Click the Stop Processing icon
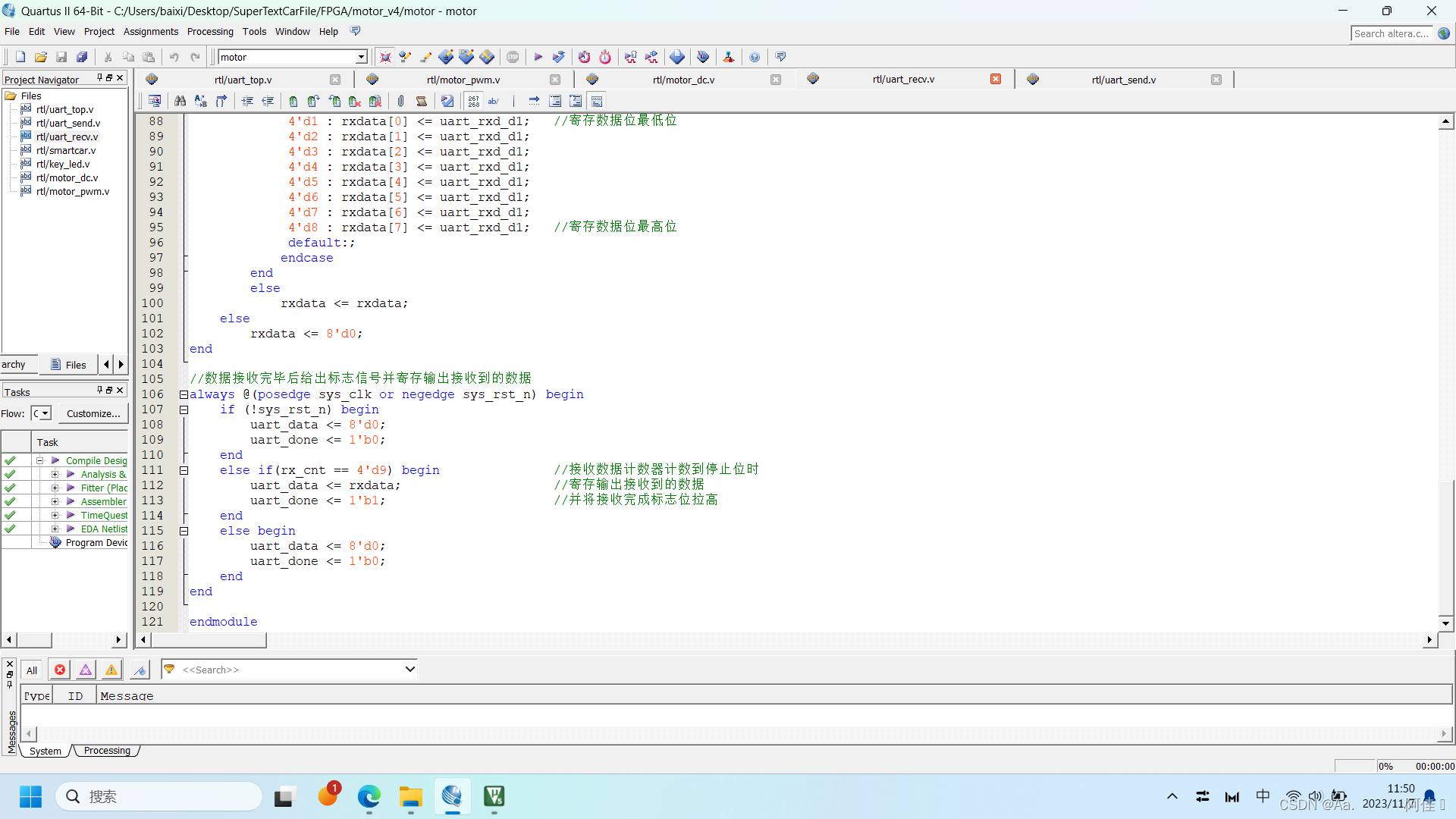The image size is (1456, 819). [x=513, y=57]
